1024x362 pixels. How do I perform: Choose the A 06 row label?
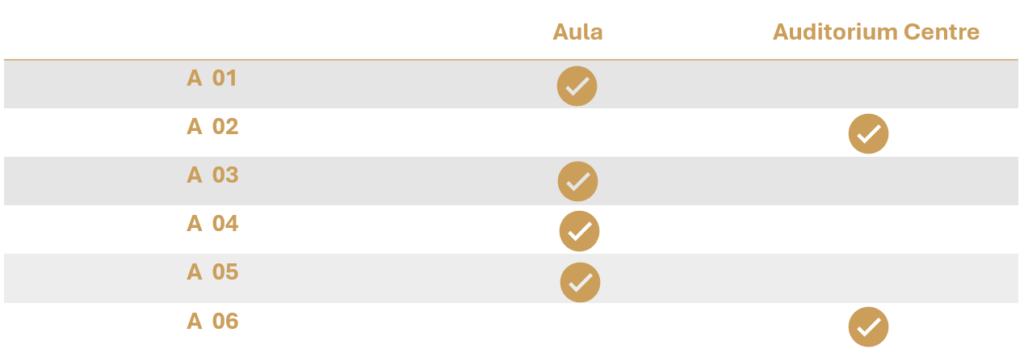click(212, 321)
